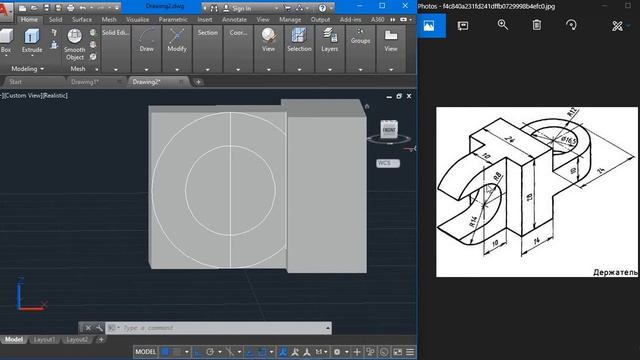Switch to Layout1 tab
640x360 pixels.
pyautogui.click(x=44, y=340)
